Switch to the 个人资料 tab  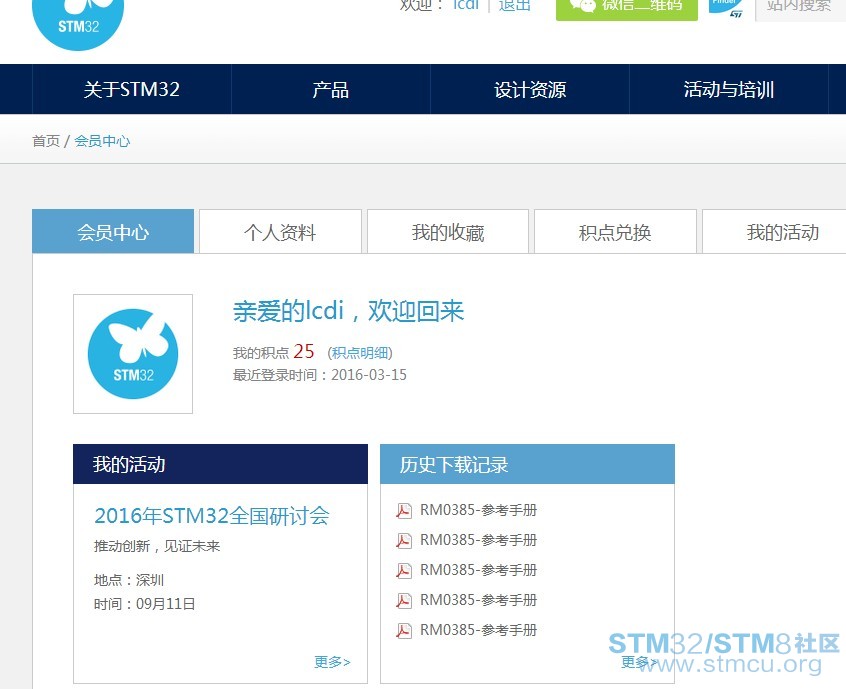280,231
